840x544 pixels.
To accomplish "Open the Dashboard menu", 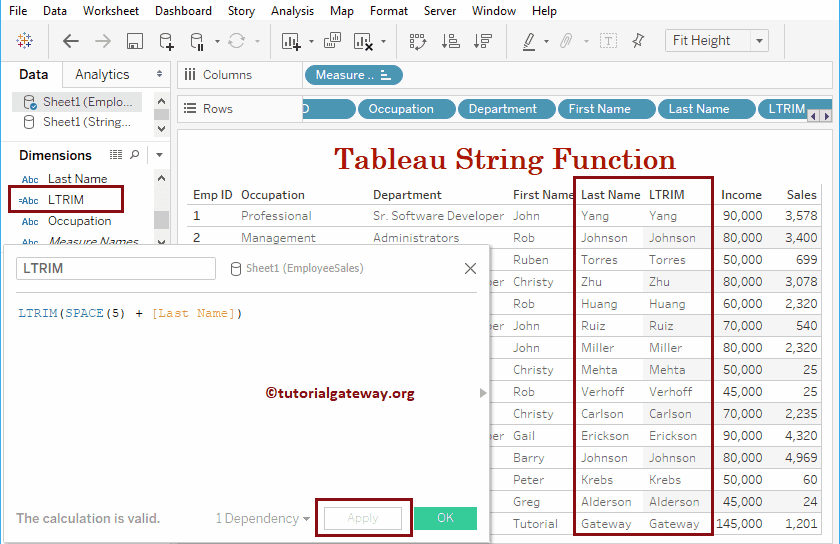I will point(183,11).
